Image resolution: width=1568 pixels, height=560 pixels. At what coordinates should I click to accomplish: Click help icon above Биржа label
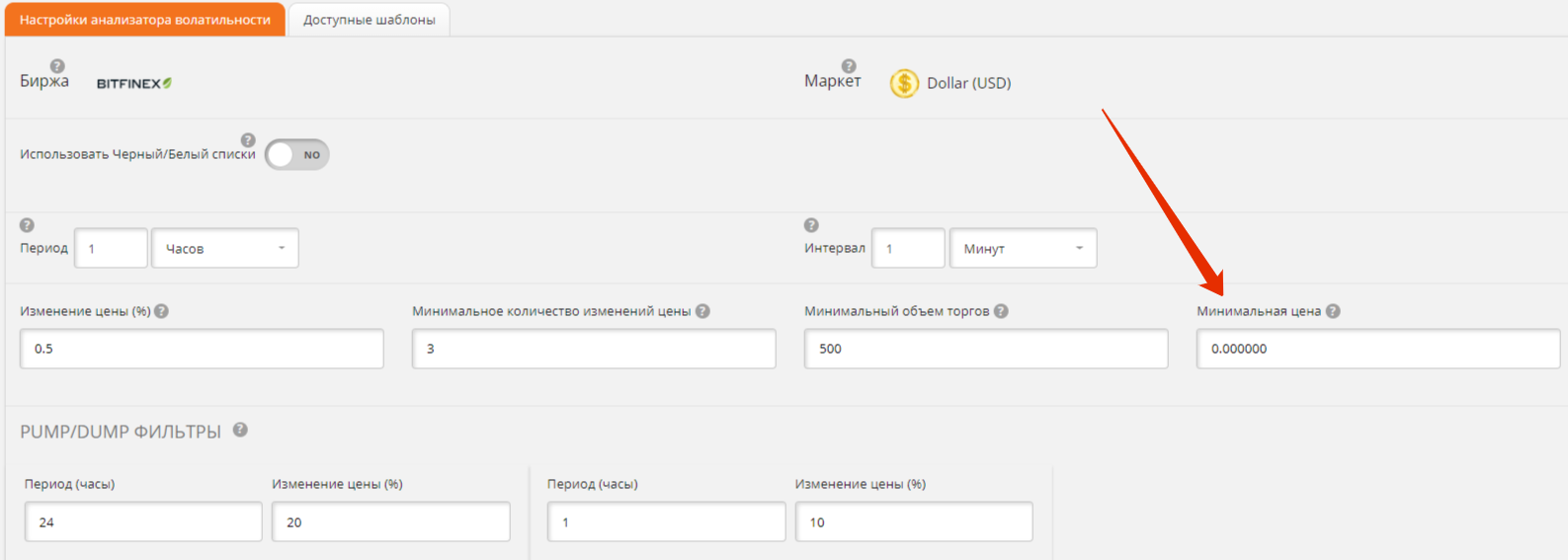click(x=57, y=66)
